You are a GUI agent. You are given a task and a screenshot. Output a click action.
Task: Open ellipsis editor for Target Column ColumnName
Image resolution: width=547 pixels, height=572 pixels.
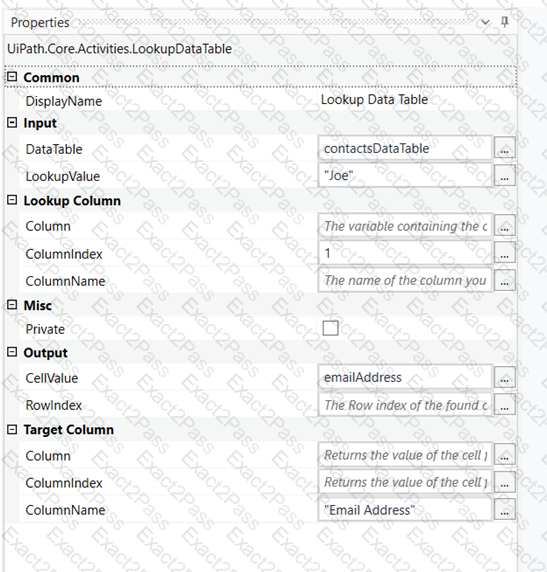coord(504,510)
